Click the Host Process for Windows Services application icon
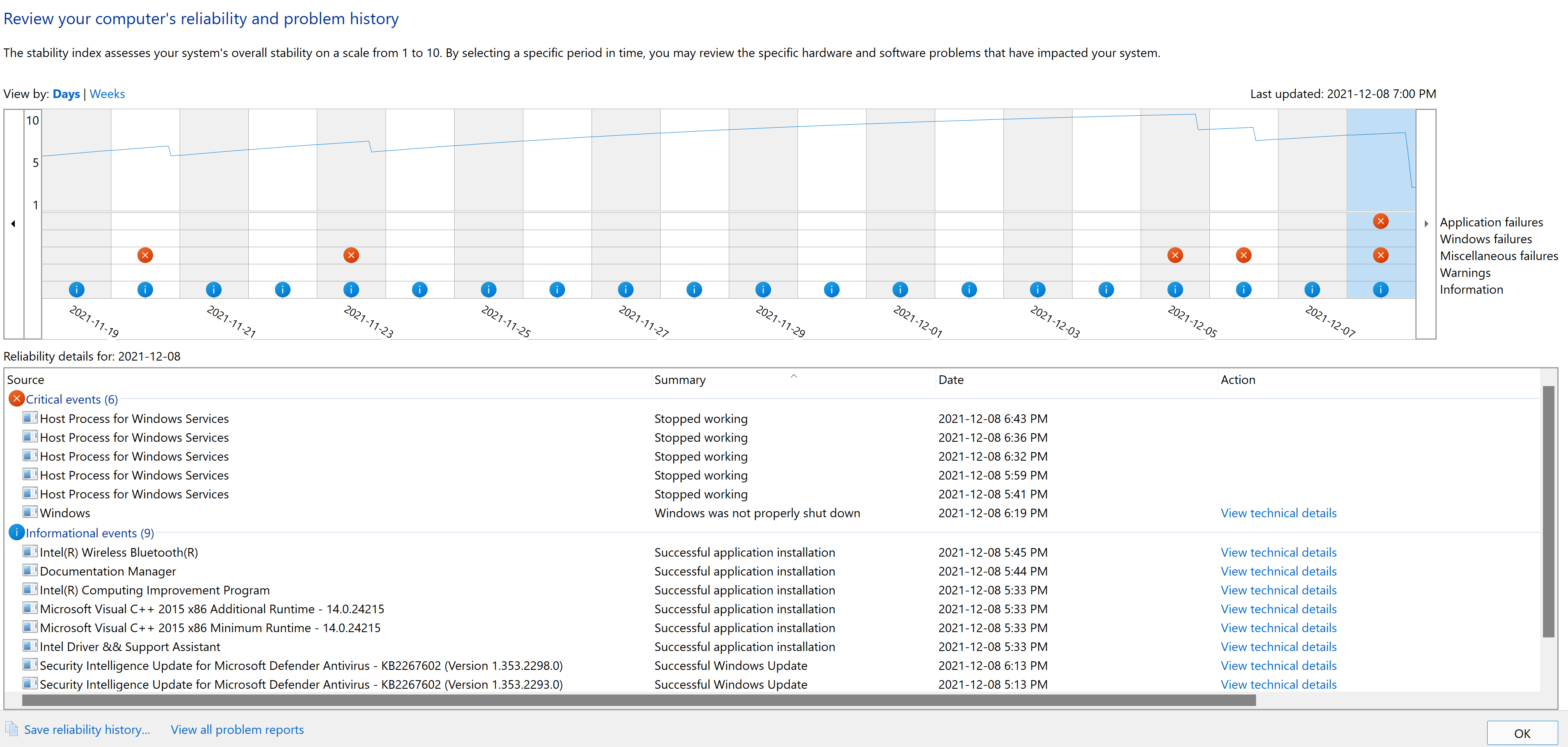 click(30, 418)
